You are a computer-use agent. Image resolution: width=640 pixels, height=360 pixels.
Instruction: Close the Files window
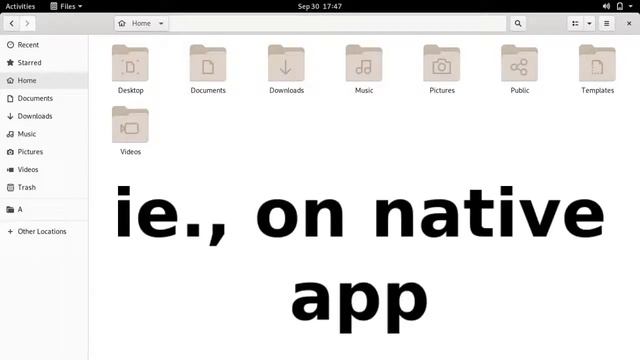coord(629,24)
